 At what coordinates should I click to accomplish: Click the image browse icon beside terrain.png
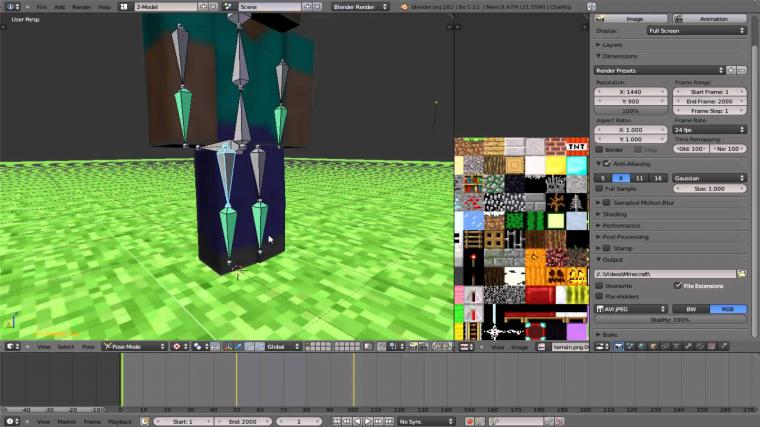click(542, 347)
